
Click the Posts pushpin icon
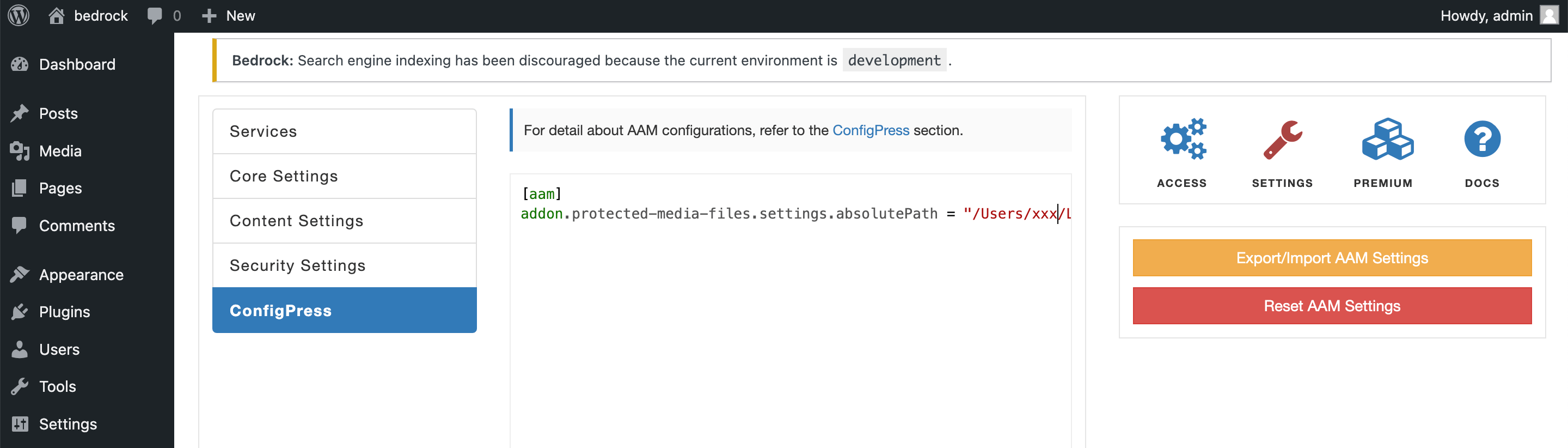pyautogui.click(x=20, y=113)
